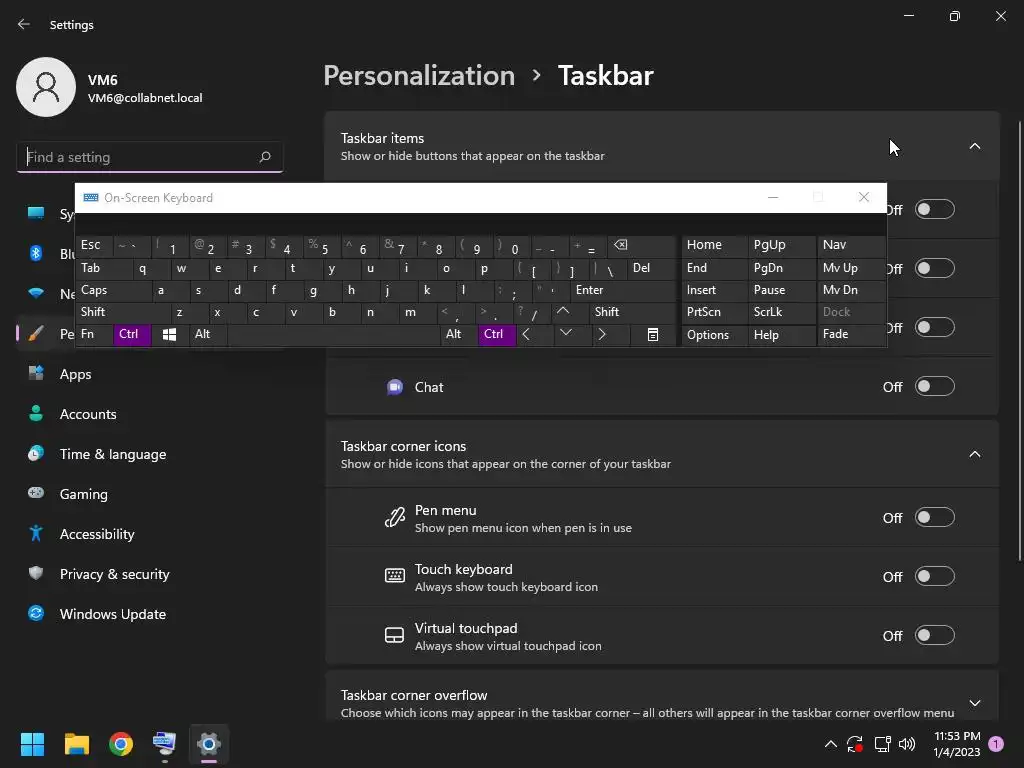The width and height of the screenshot is (1024, 768).
Task: Click the On-Screen Keyboard title icon
Action: point(91,198)
